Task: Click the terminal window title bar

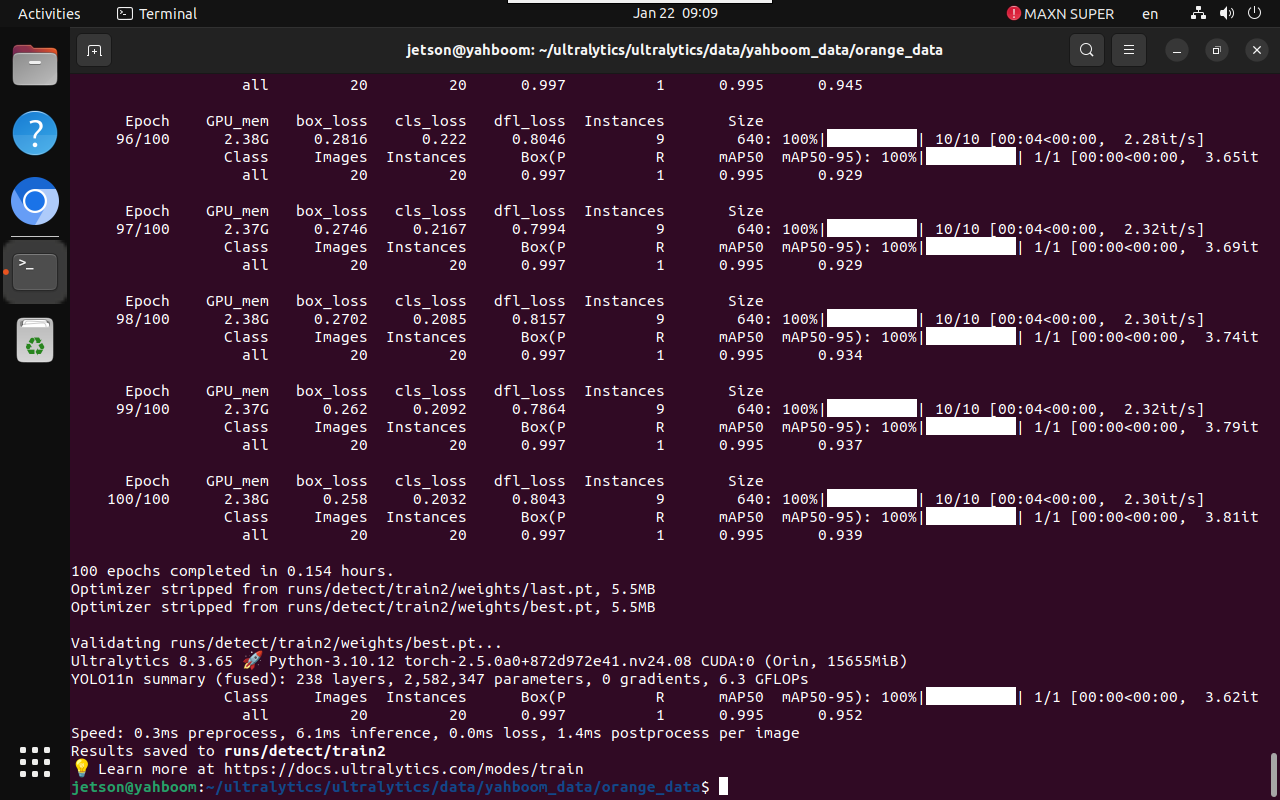Action: (x=674, y=50)
